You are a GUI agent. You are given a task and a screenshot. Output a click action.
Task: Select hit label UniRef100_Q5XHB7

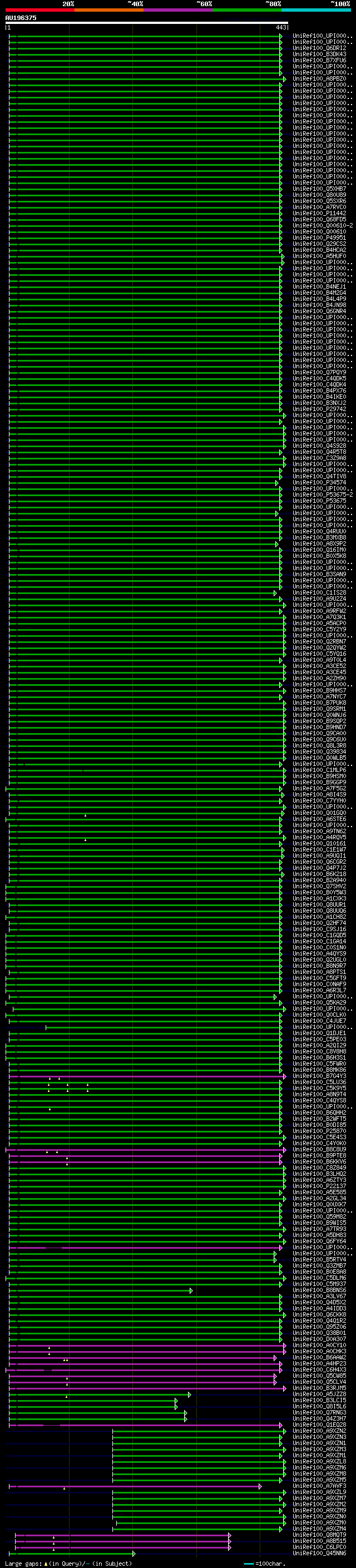[x=319, y=189]
